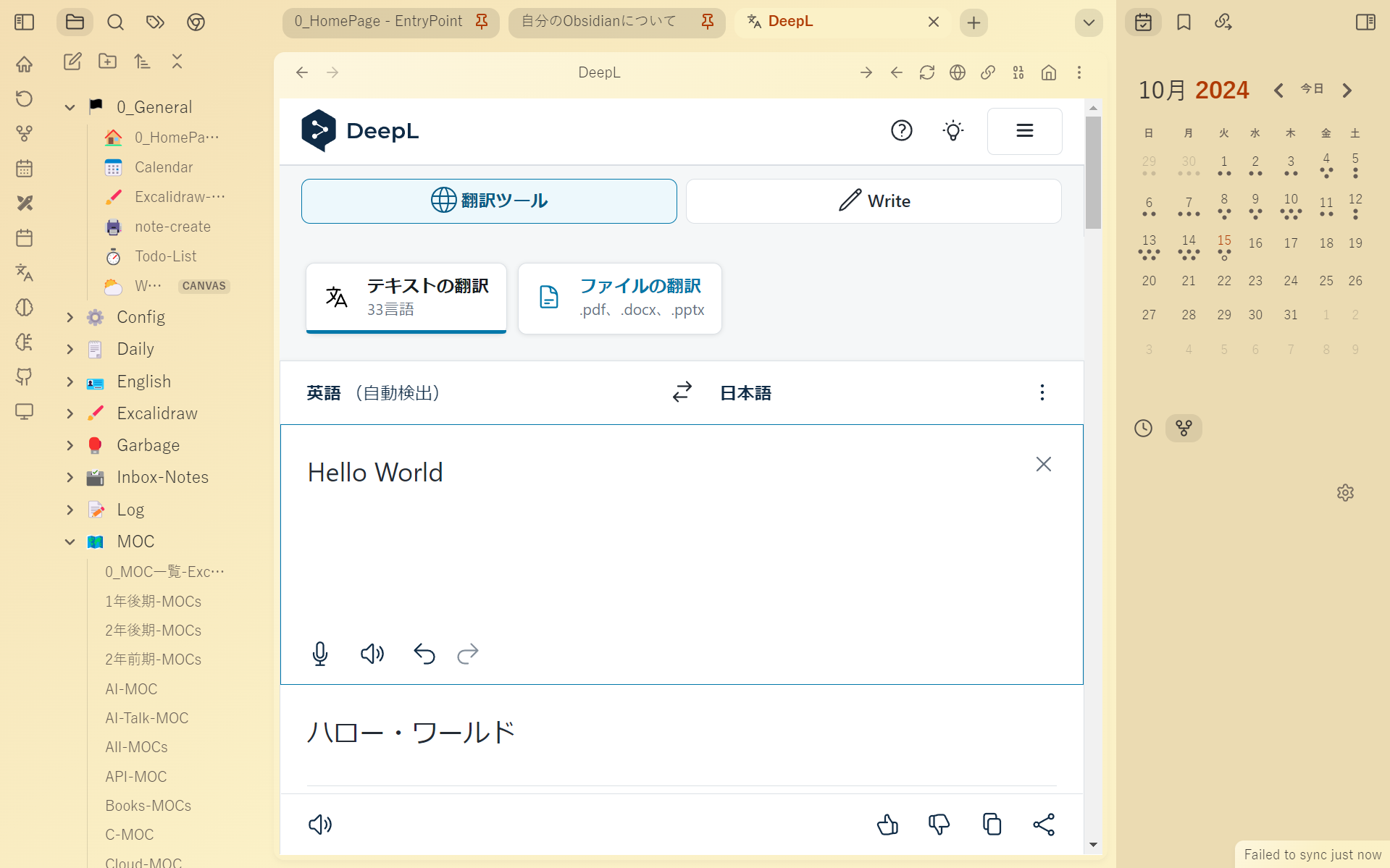1390x868 pixels.
Task: Select the 翻訳ツール tab
Action: (x=489, y=201)
